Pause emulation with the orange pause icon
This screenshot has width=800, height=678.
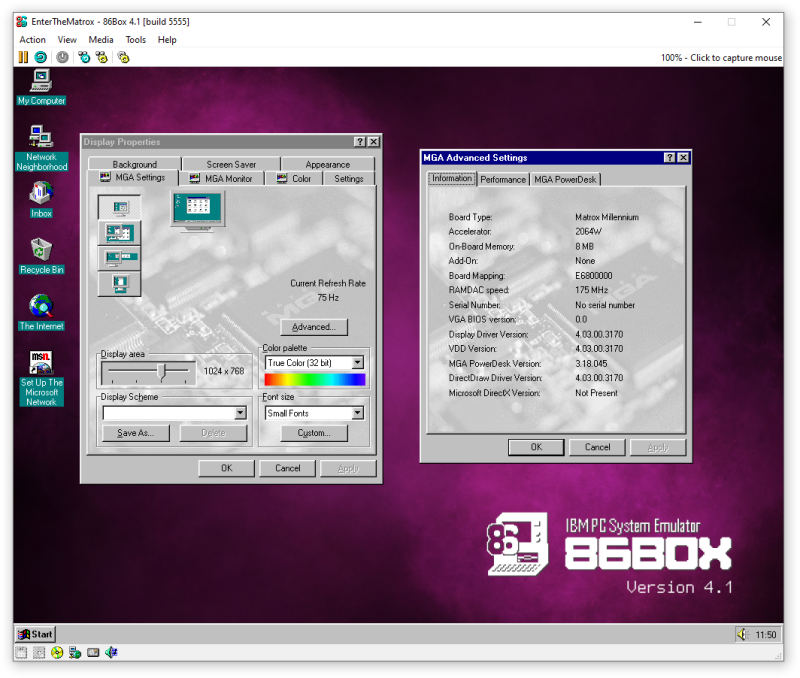(23, 57)
